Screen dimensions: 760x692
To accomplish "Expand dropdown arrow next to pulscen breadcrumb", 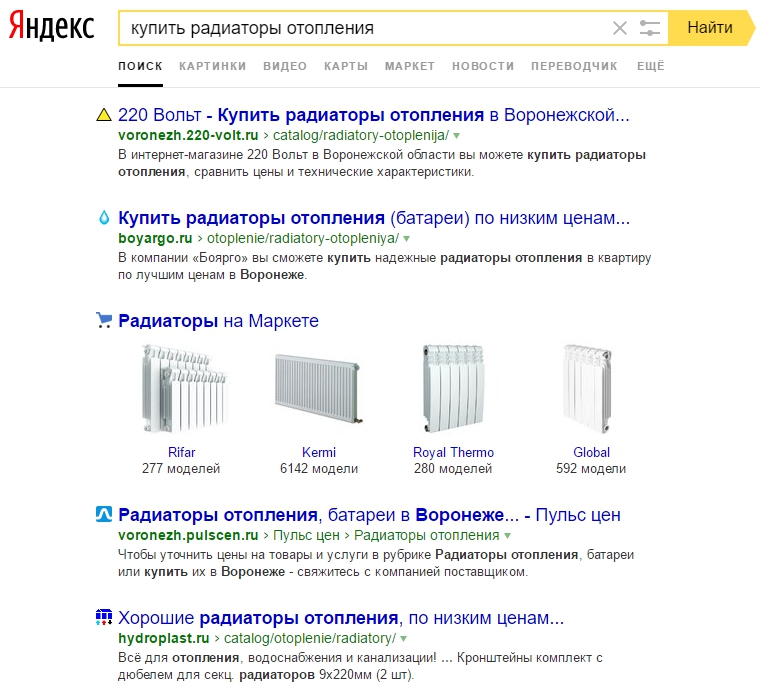I will click(507, 536).
